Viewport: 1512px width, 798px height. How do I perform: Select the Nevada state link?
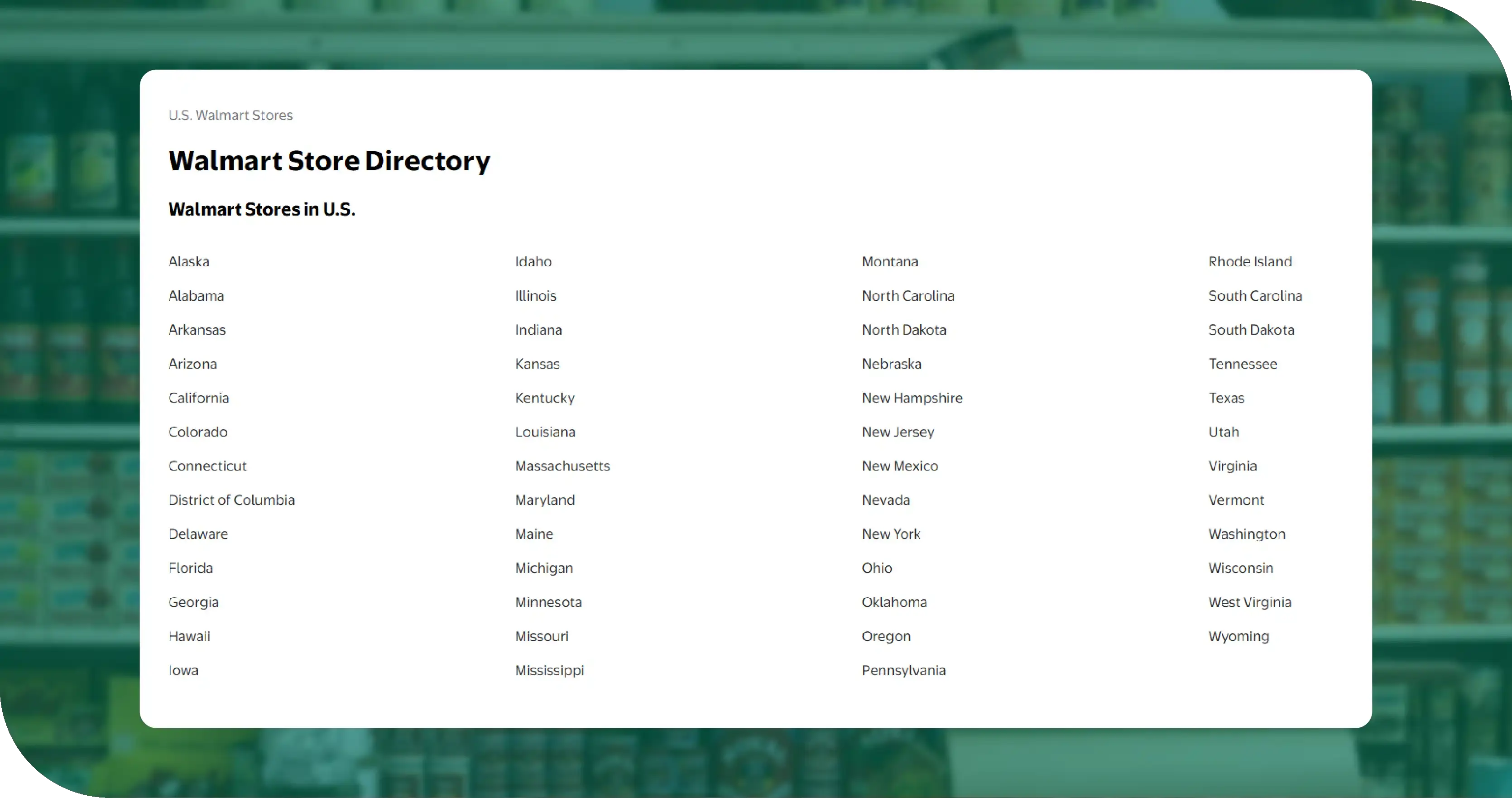pos(886,500)
